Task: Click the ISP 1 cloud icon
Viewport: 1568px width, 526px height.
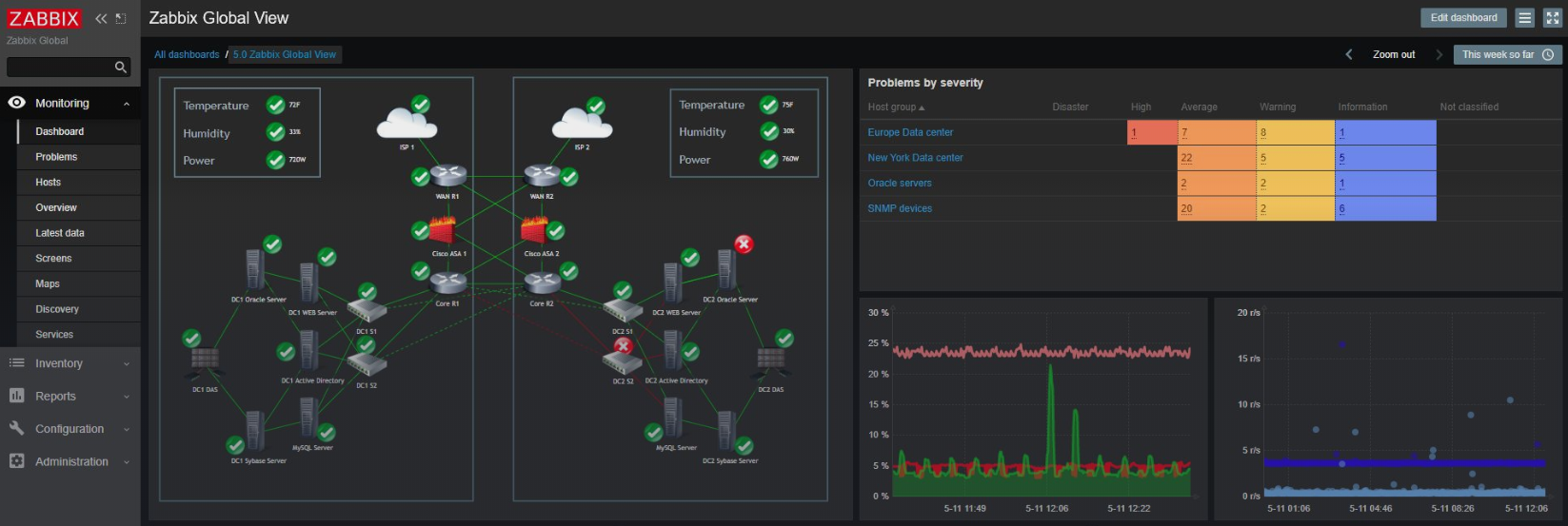Action: click(x=407, y=124)
